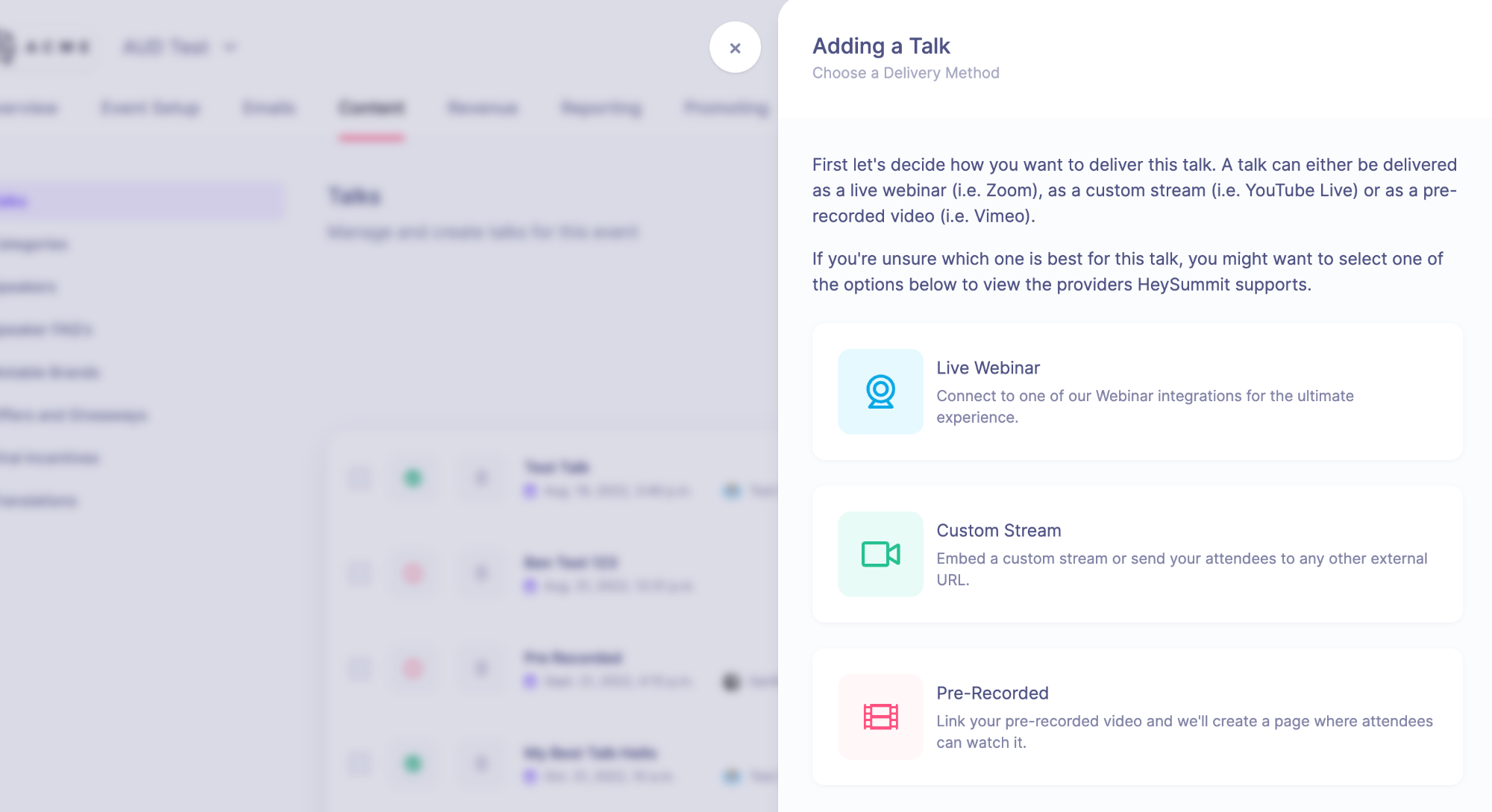The height and width of the screenshot is (812, 1492).
Task: Click the green status dot on My Best Talk
Action: pos(413,764)
